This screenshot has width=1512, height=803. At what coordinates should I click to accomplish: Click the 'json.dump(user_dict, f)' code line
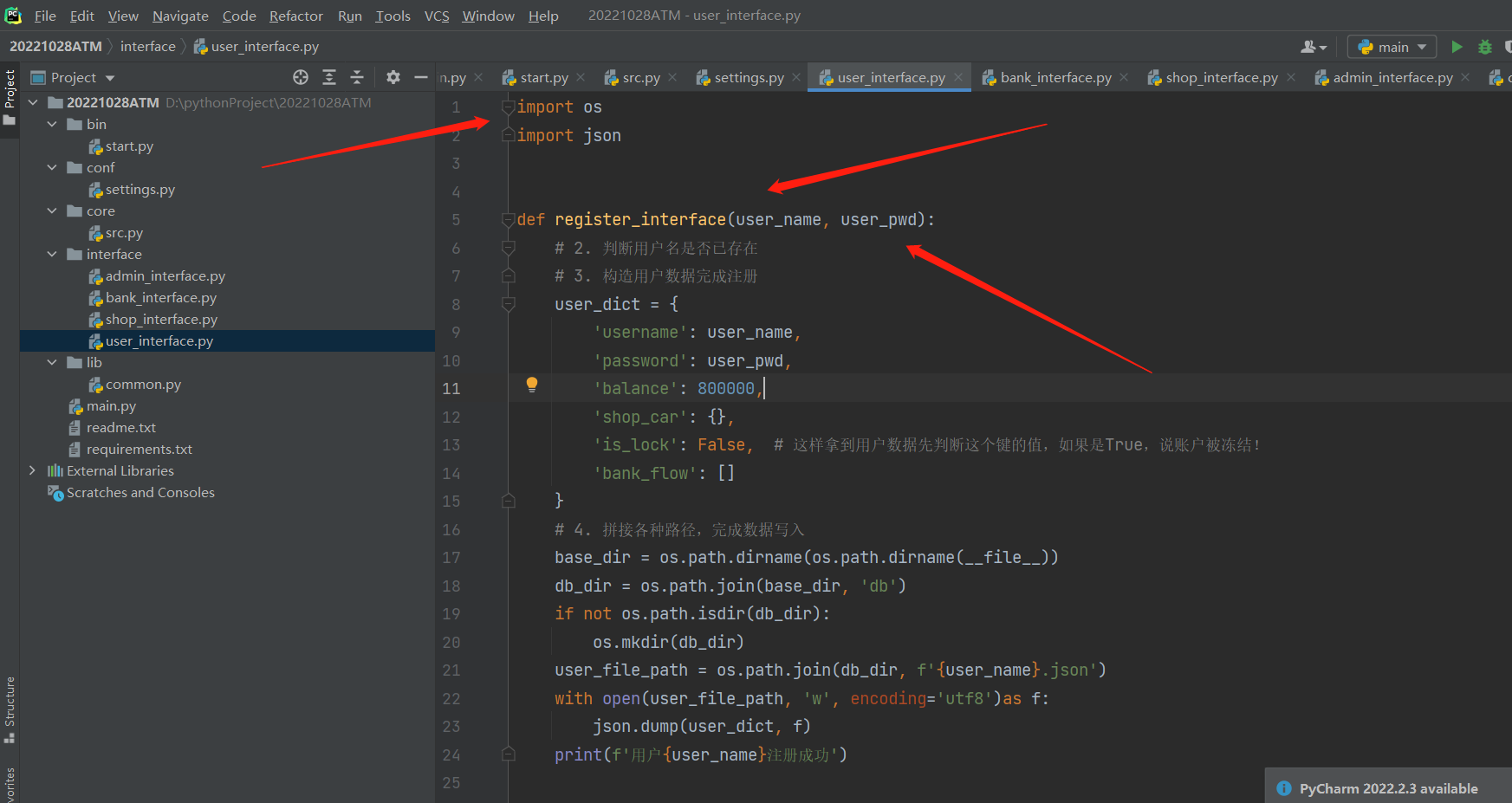click(702, 727)
